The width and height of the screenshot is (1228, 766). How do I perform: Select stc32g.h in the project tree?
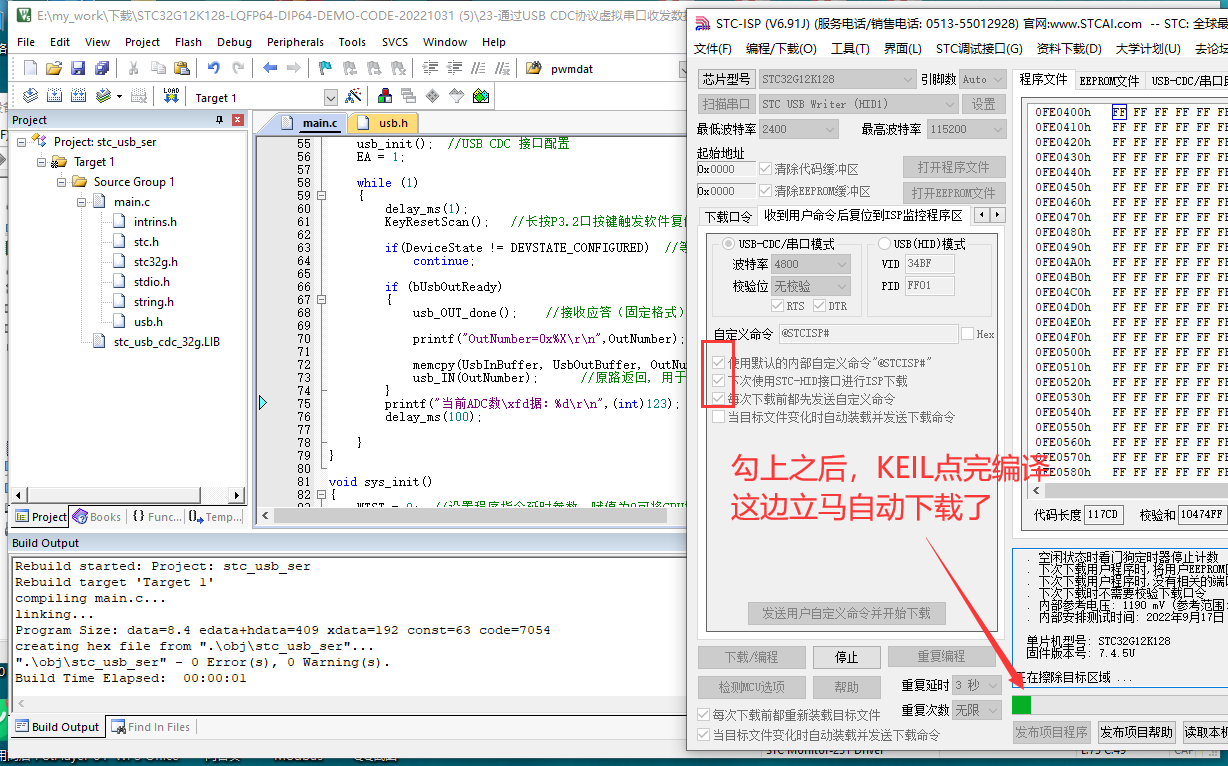click(155, 262)
